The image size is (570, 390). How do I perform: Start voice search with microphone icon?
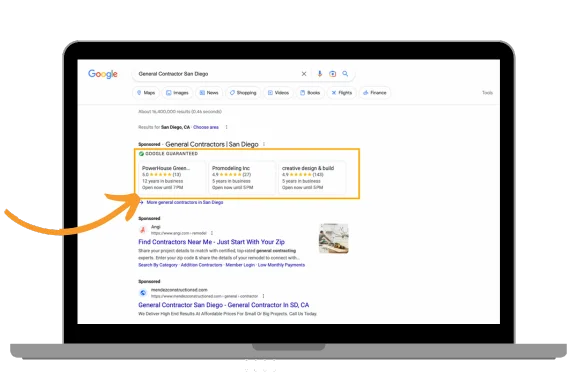click(x=320, y=74)
